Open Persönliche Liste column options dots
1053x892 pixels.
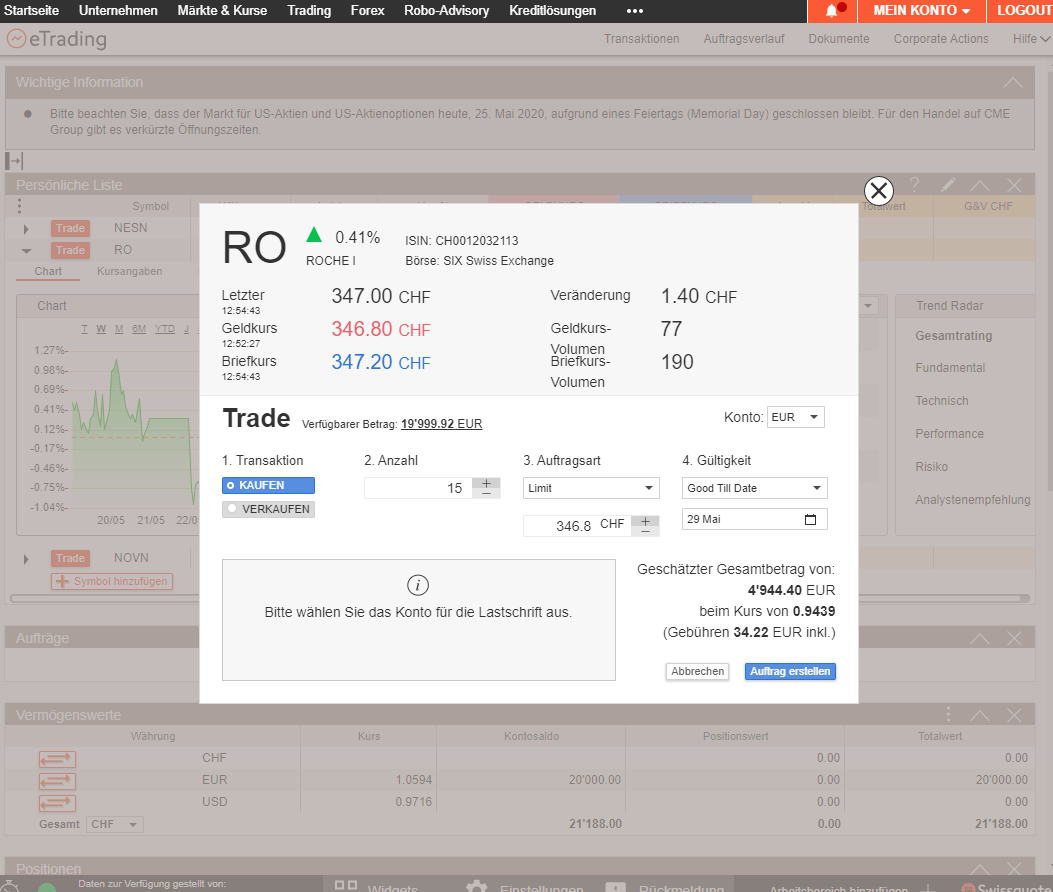(x=19, y=206)
